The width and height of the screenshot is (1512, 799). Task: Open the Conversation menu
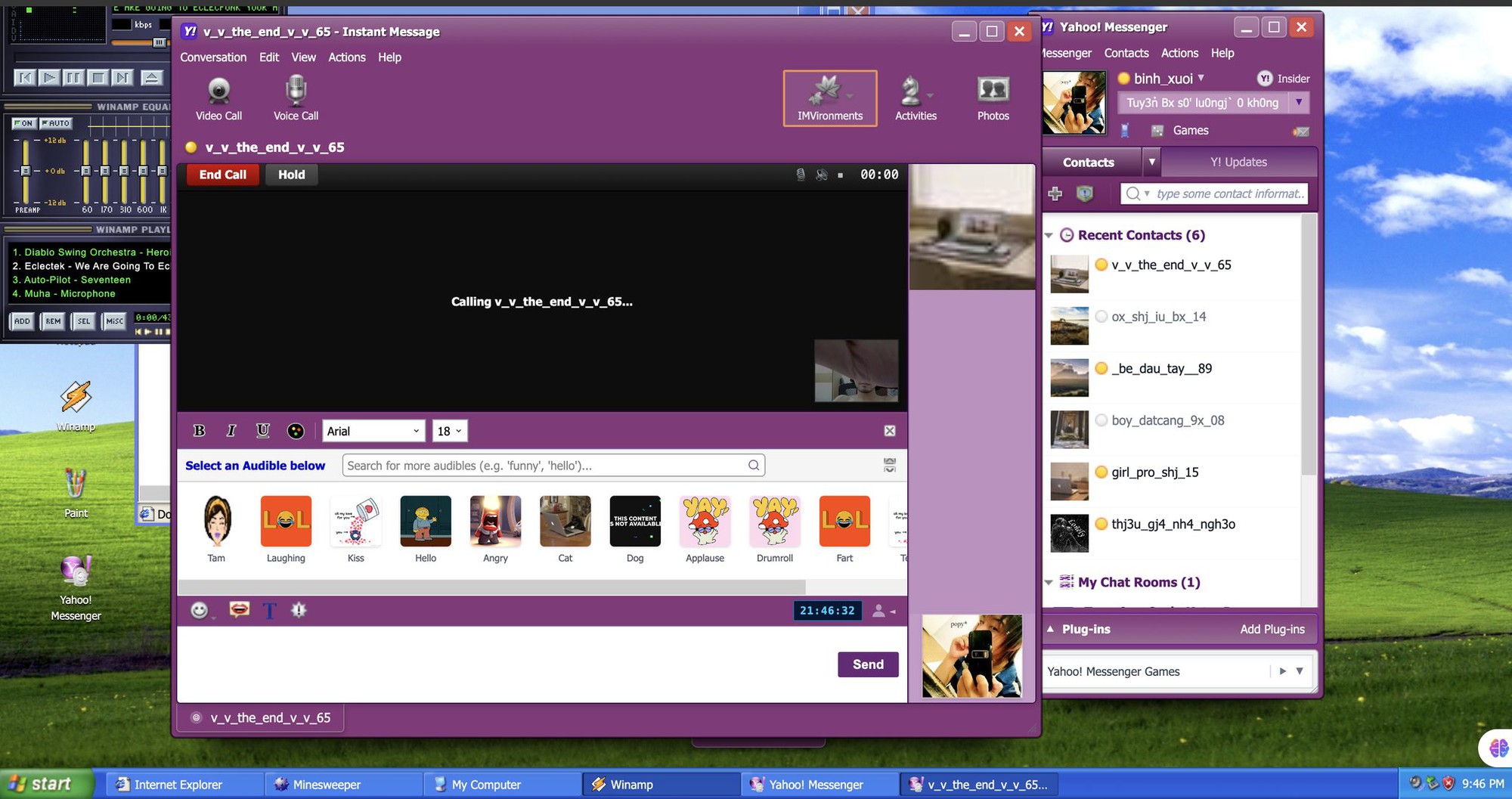point(213,57)
